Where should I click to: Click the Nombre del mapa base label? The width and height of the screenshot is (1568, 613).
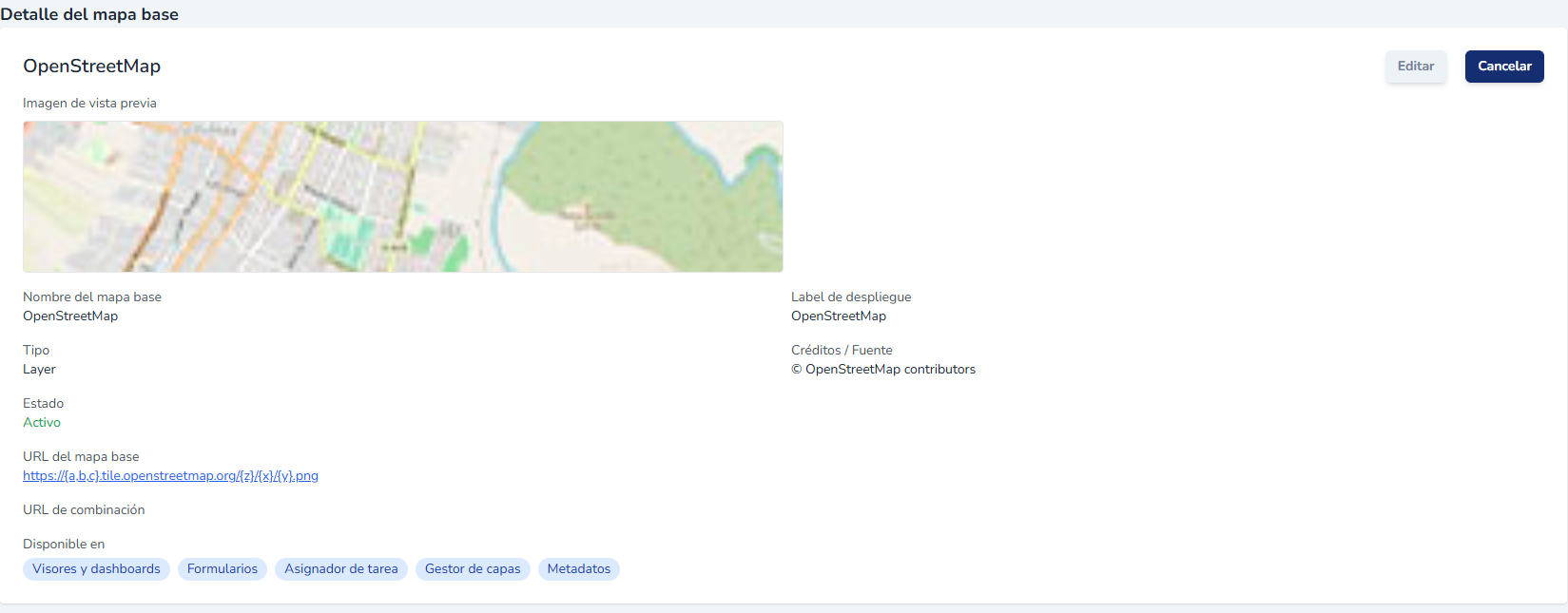point(92,297)
